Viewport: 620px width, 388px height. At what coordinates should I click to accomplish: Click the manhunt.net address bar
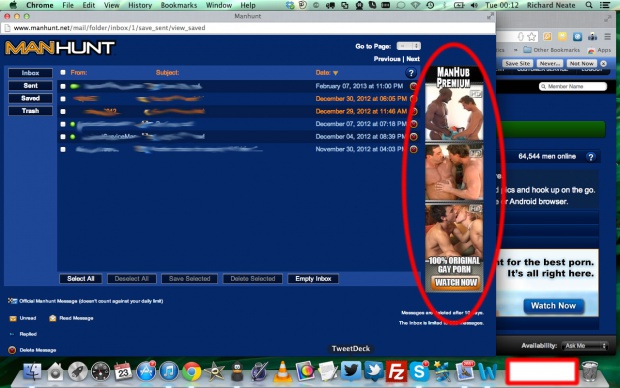pos(249,28)
